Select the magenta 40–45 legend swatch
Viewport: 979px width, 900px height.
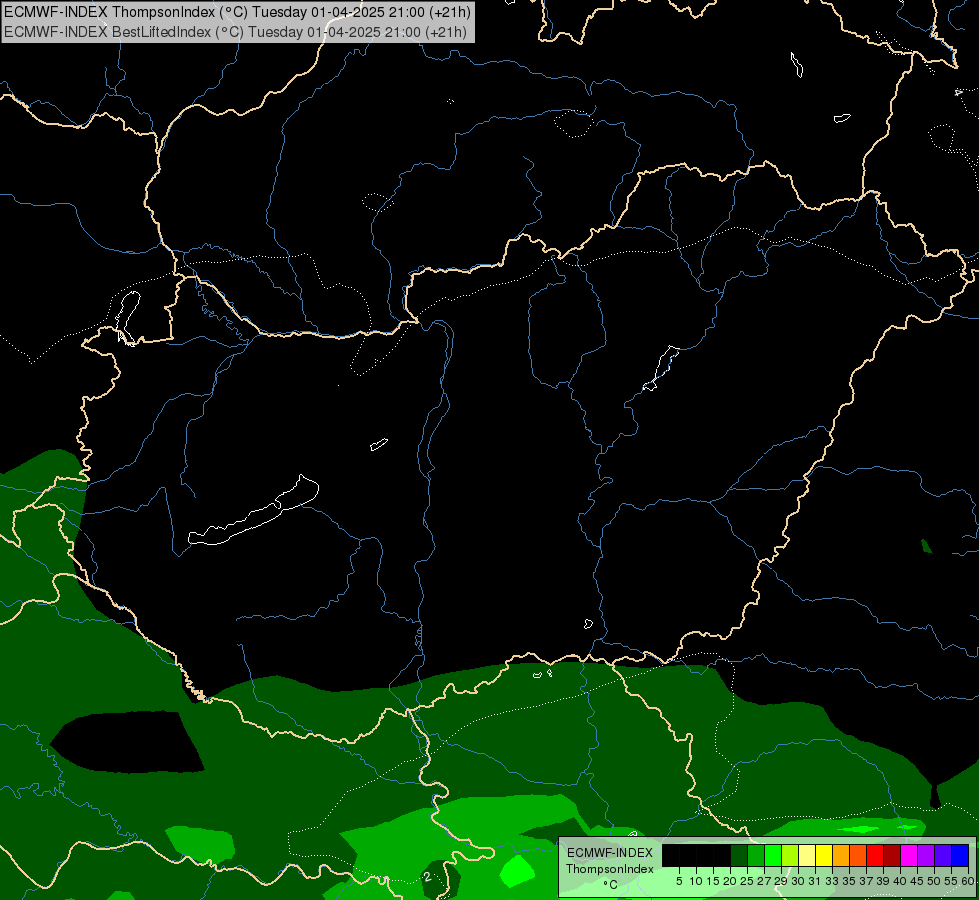[x=909, y=855]
